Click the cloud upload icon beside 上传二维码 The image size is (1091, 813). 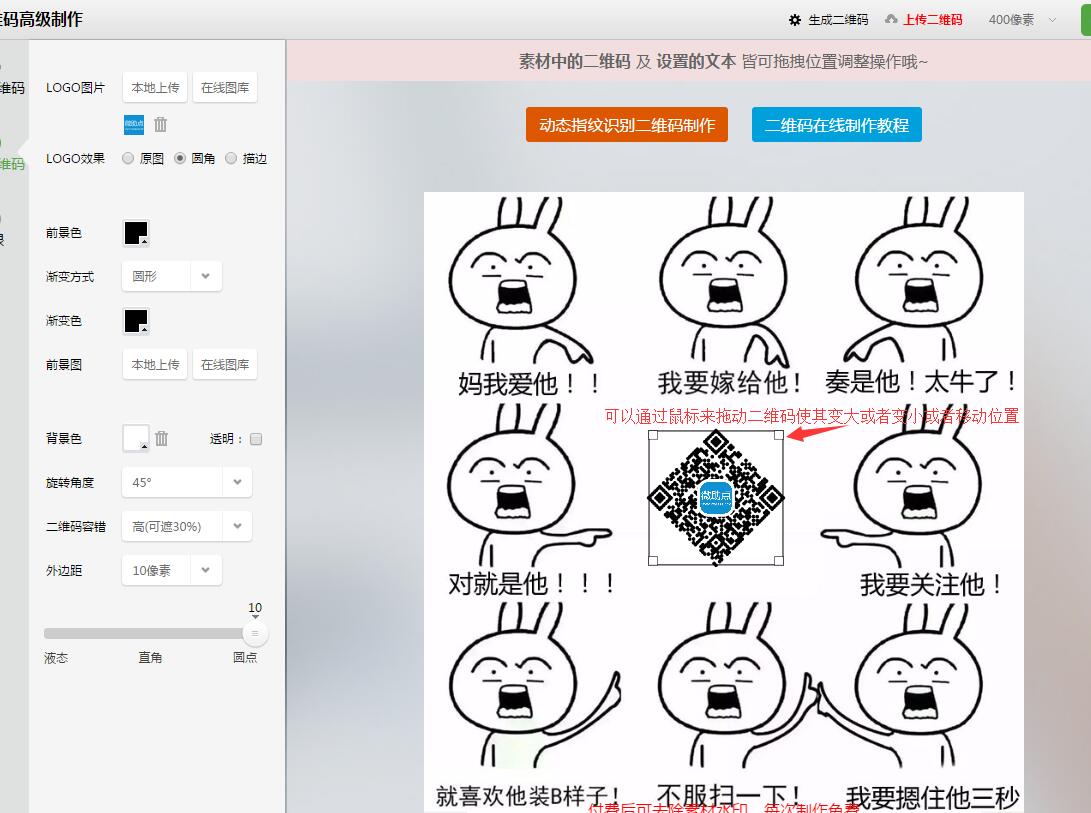tap(891, 19)
